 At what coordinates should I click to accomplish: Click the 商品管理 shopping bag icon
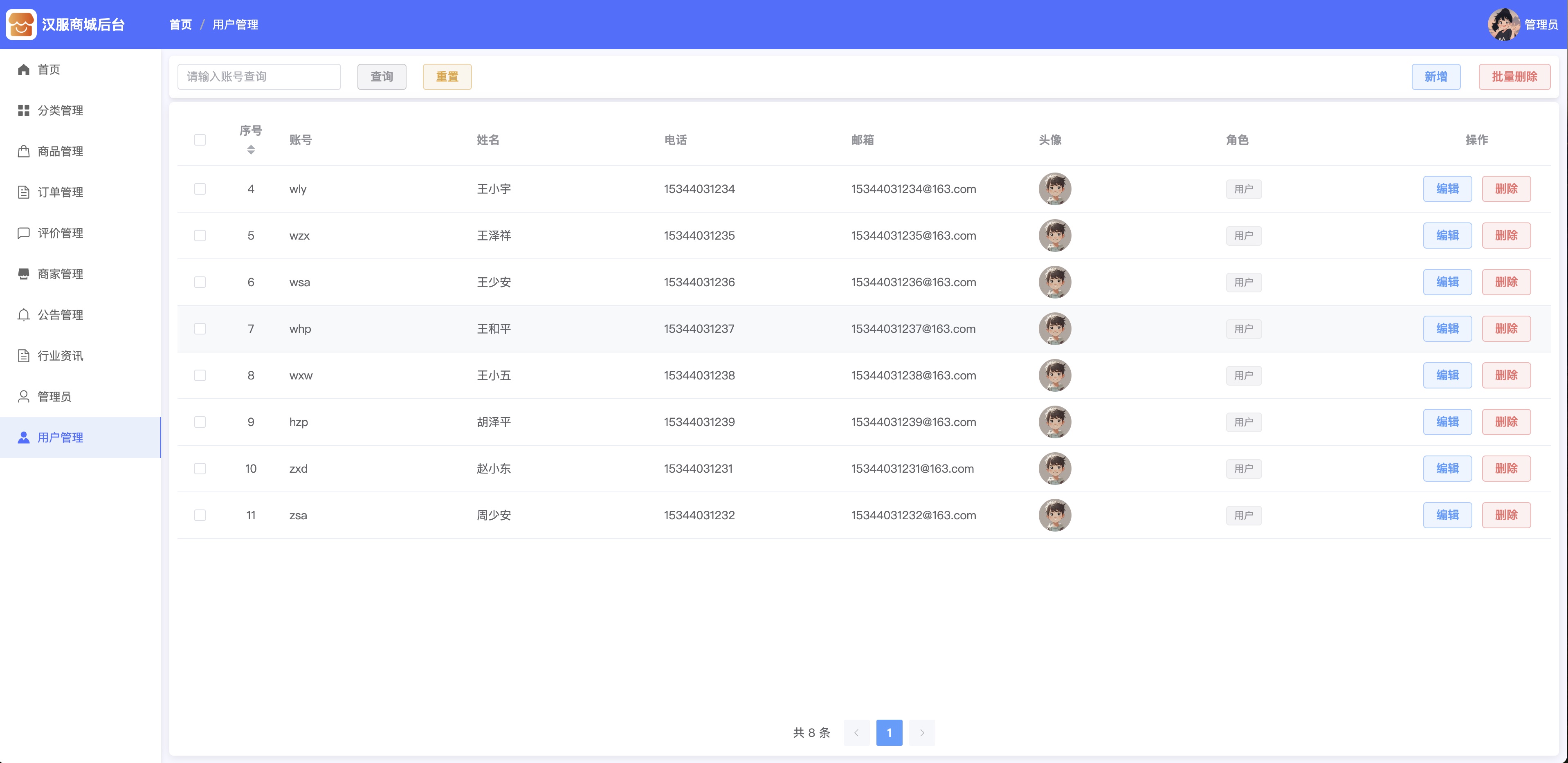pyautogui.click(x=24, y=151)
